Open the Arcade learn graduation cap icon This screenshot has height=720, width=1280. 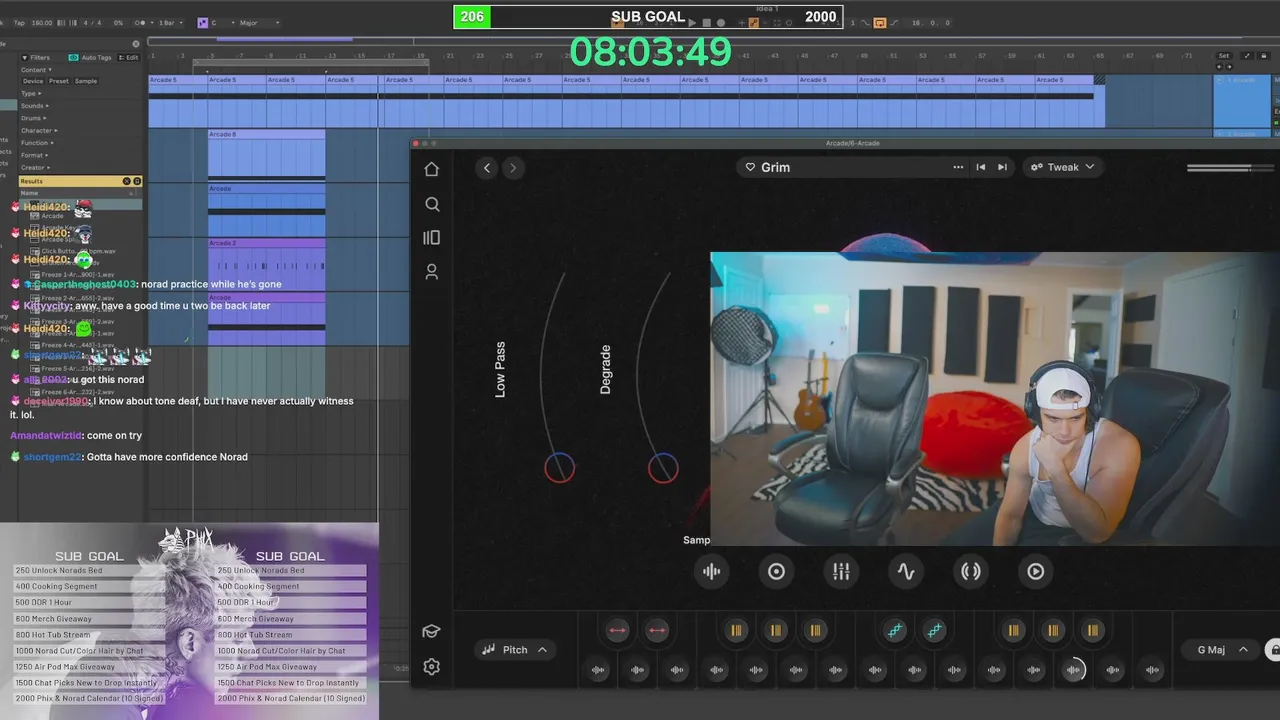coord(431,631)
